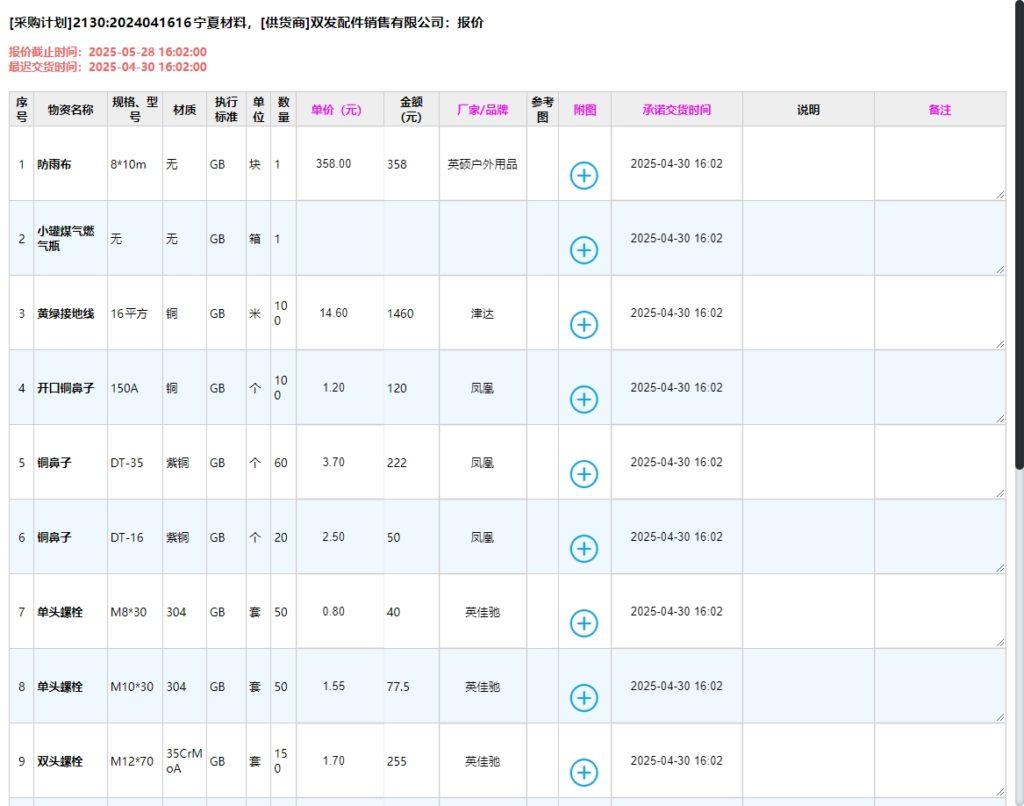This screenshot has width=1024, height=806.
Task: Edit unit price 358.00 for 防雨布
Action: coord(339,164)
